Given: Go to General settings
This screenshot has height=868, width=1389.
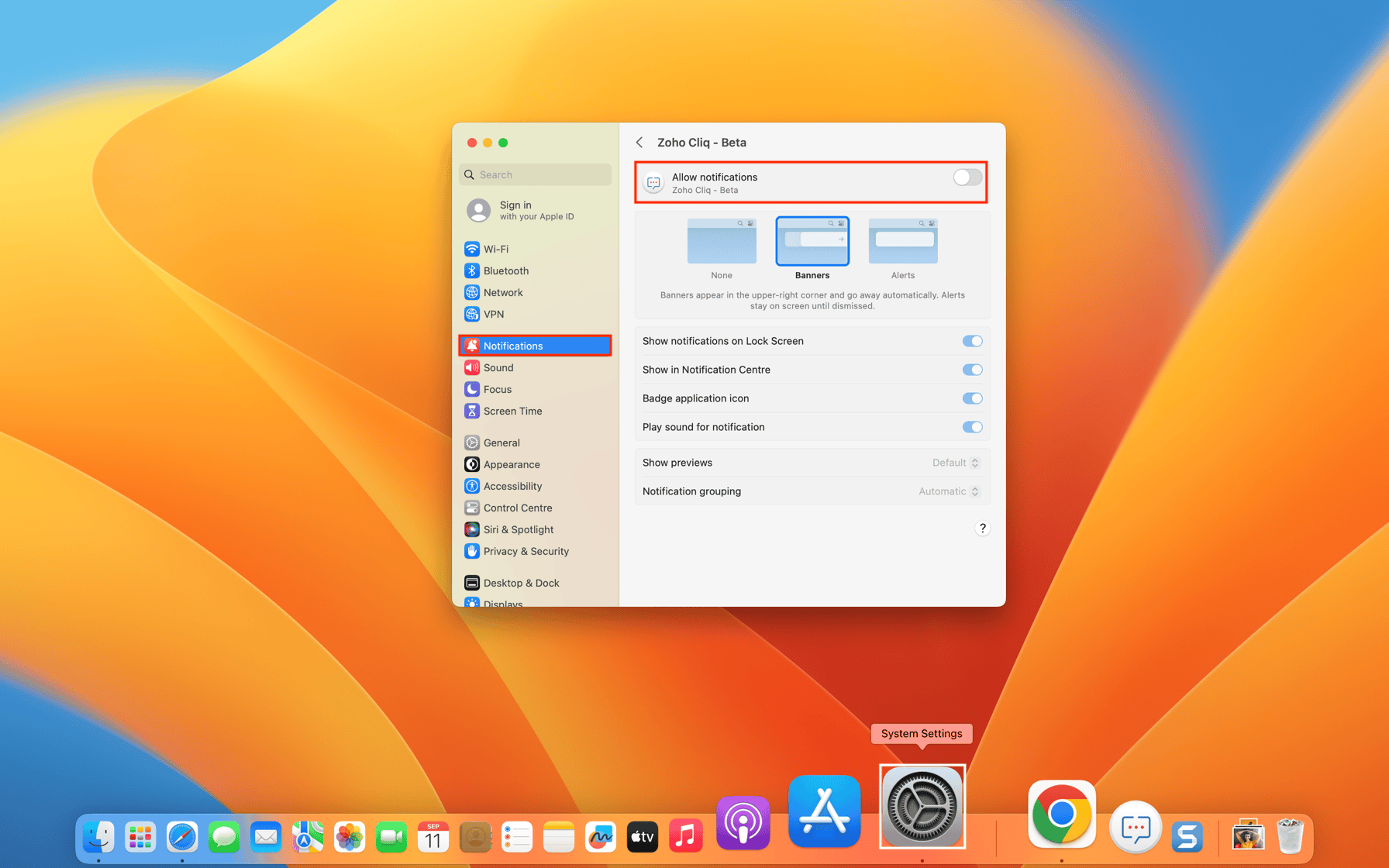Looking at the screenshot, I should (x=535, y=443).
